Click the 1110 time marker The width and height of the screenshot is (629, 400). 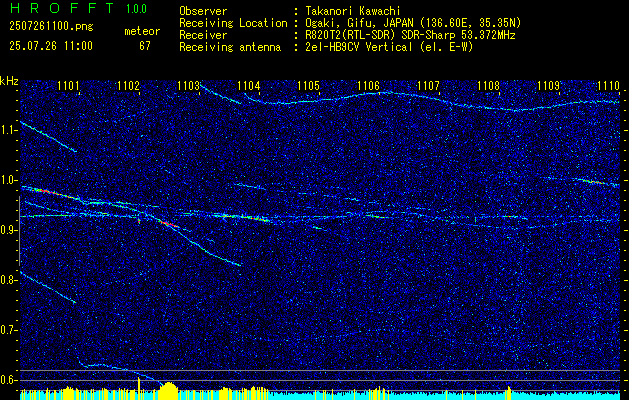(608, 85)
